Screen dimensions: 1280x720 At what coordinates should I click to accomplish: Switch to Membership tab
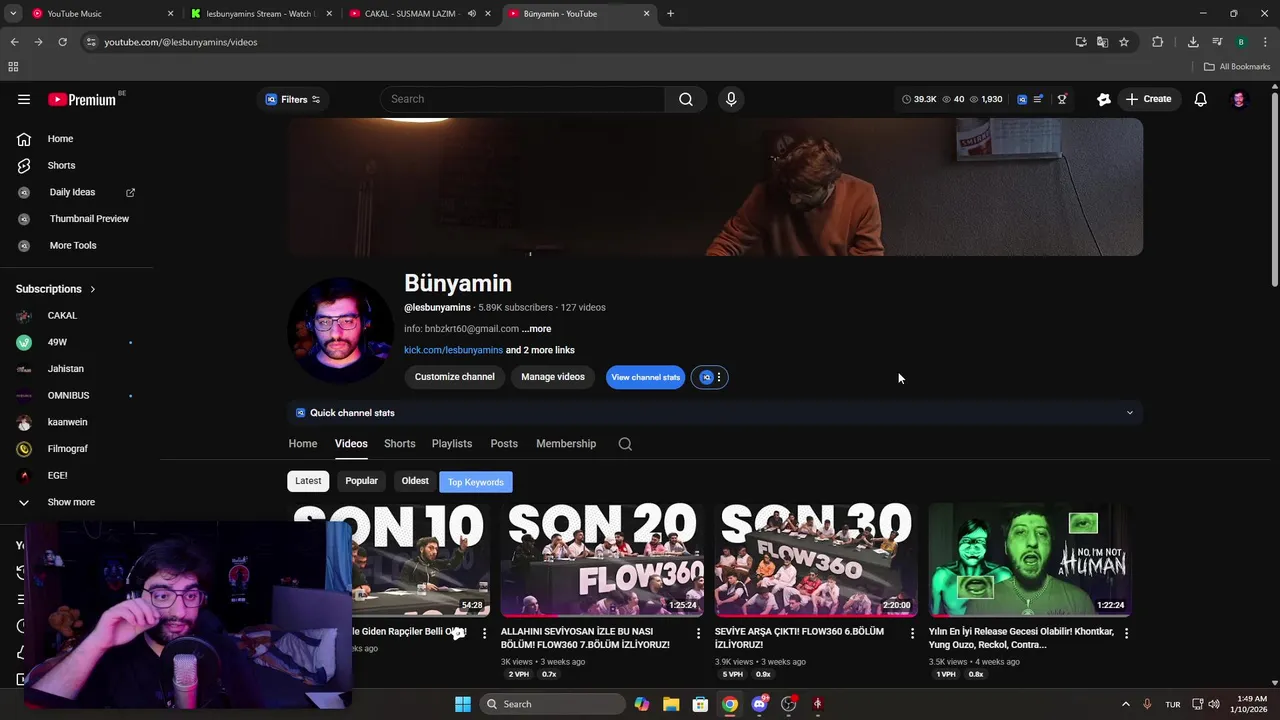coord(566,444)
